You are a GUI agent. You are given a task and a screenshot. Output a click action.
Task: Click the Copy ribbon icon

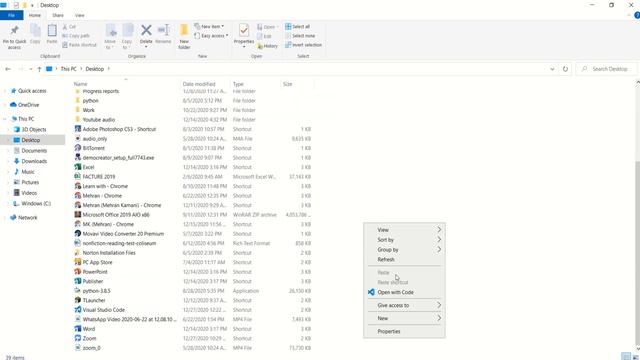point(35,31)
